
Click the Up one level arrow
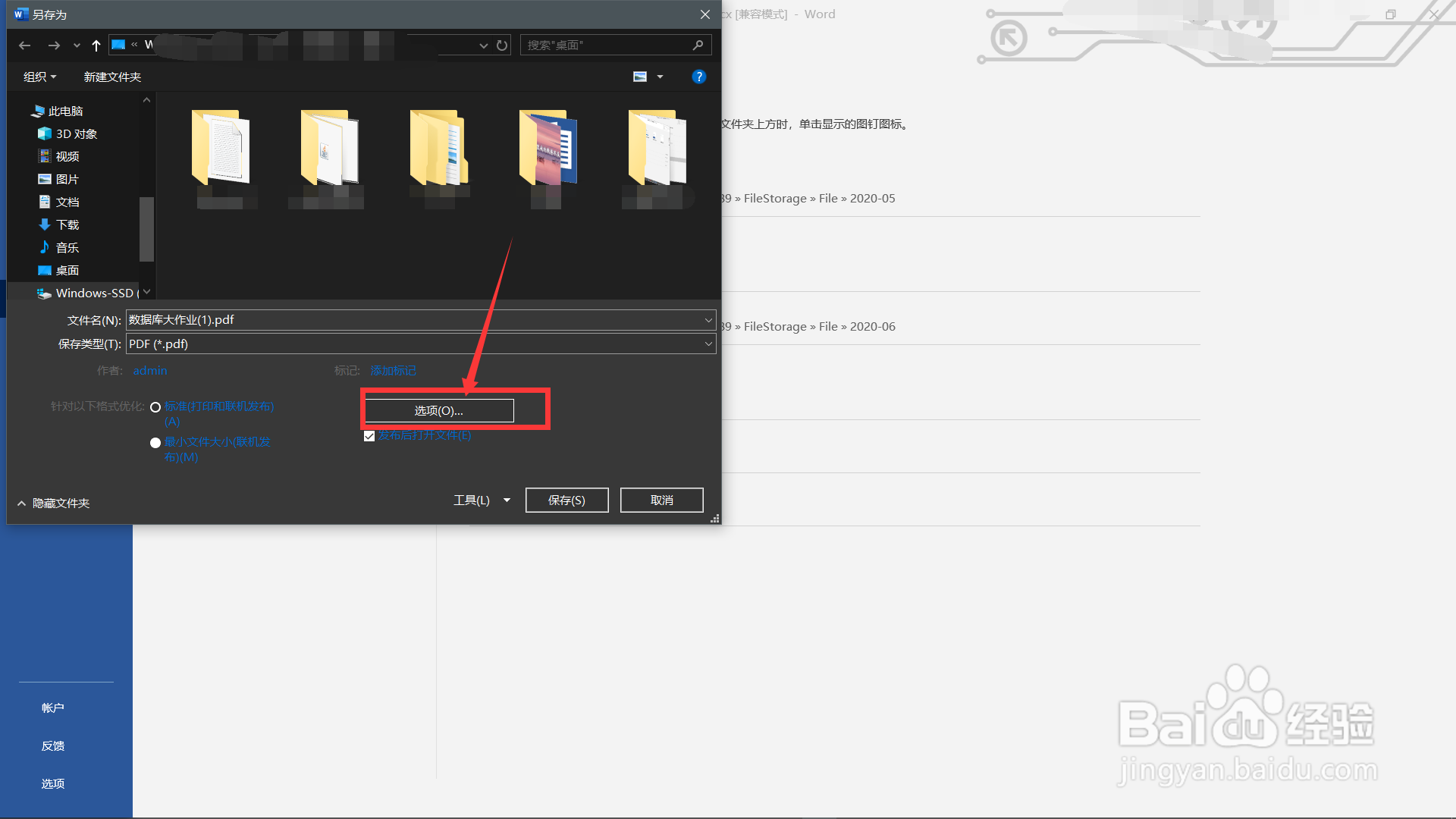96,45
